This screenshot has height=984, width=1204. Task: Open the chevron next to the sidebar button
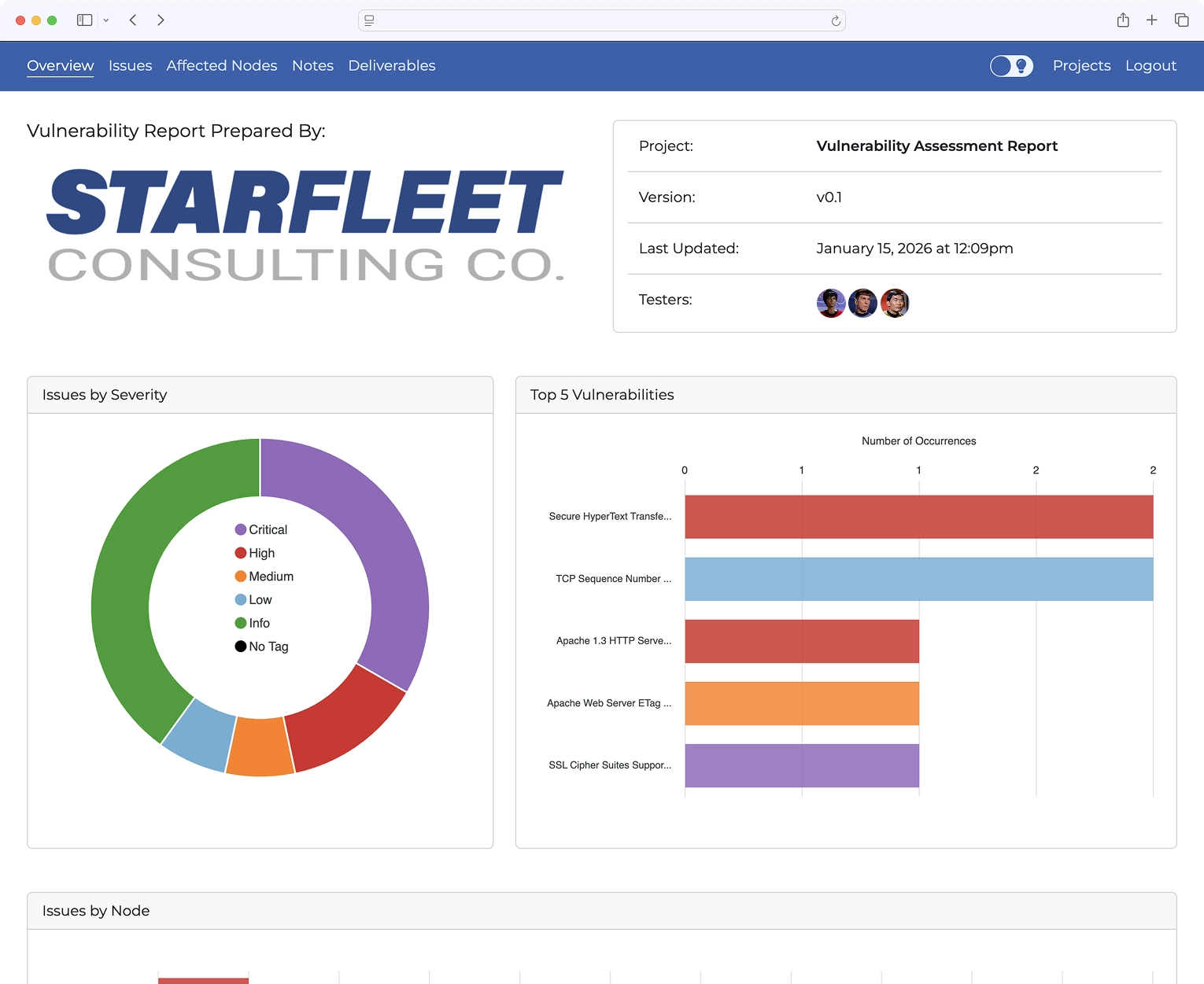[106, 20]
